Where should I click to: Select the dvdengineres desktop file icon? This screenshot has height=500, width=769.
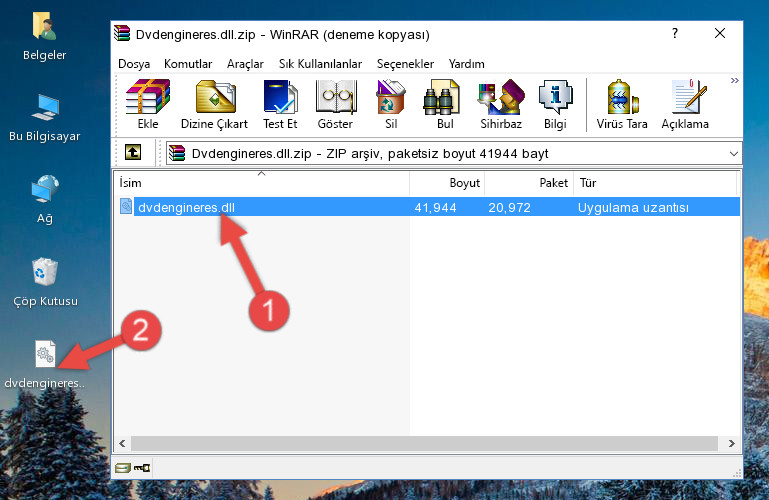[x=45, y=365]
